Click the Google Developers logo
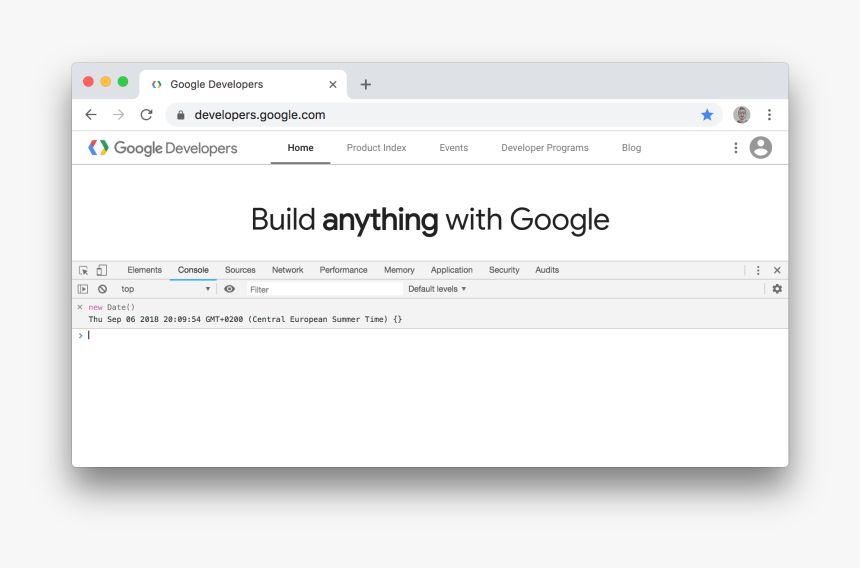The image size is (860, 568). point(163,148)
